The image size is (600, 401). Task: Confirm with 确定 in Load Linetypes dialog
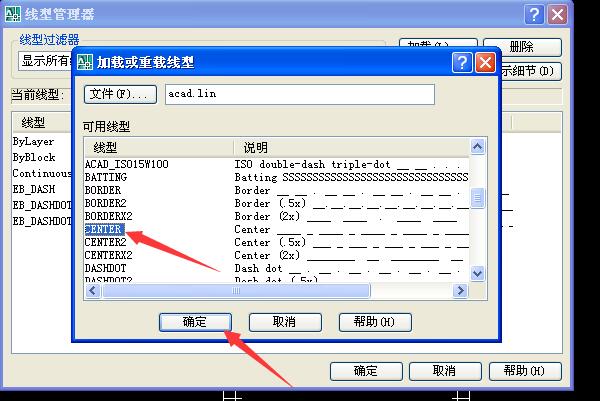(x=195, y=322)
